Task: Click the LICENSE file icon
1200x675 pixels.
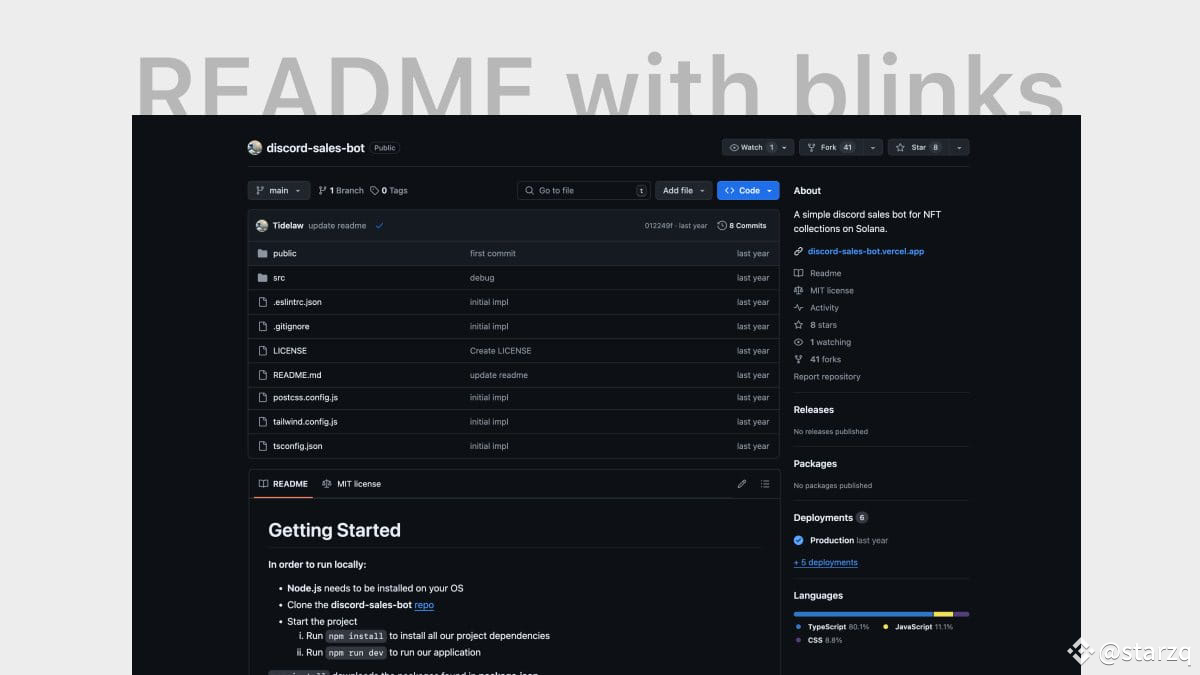Action: [262, 350]
